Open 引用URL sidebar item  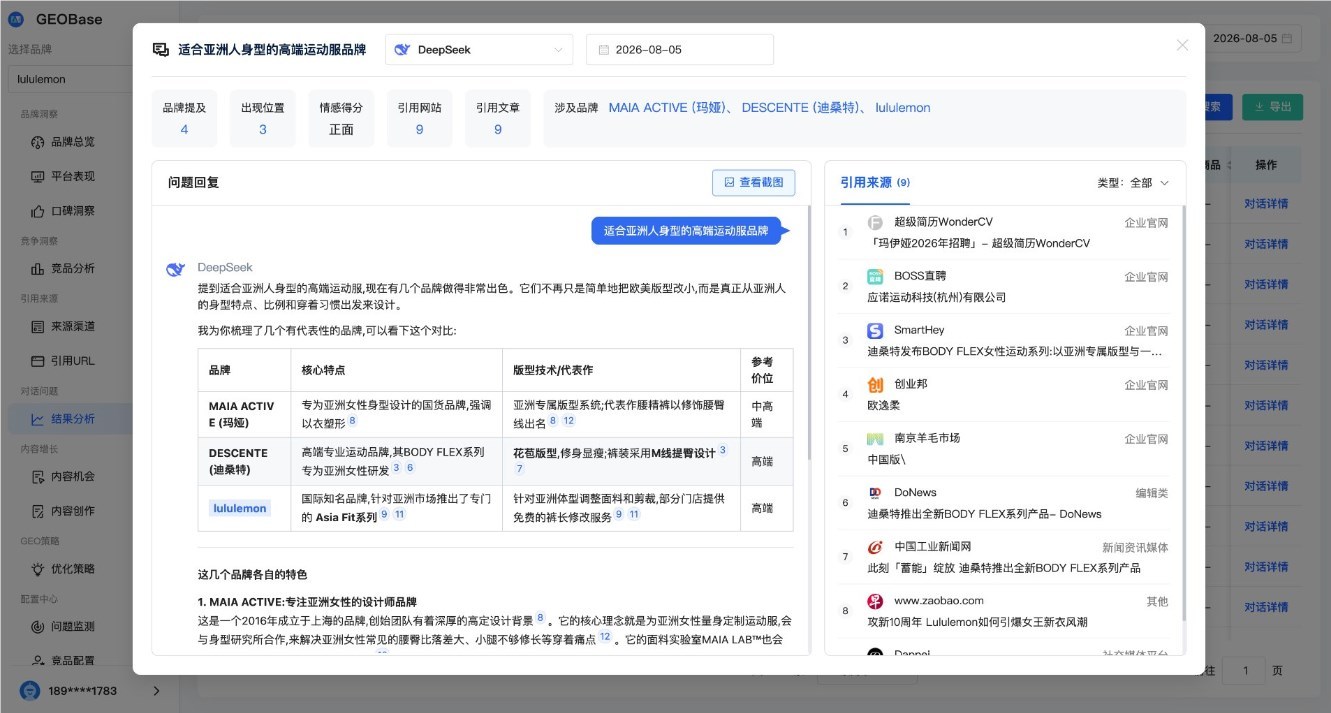coord(72,360)
